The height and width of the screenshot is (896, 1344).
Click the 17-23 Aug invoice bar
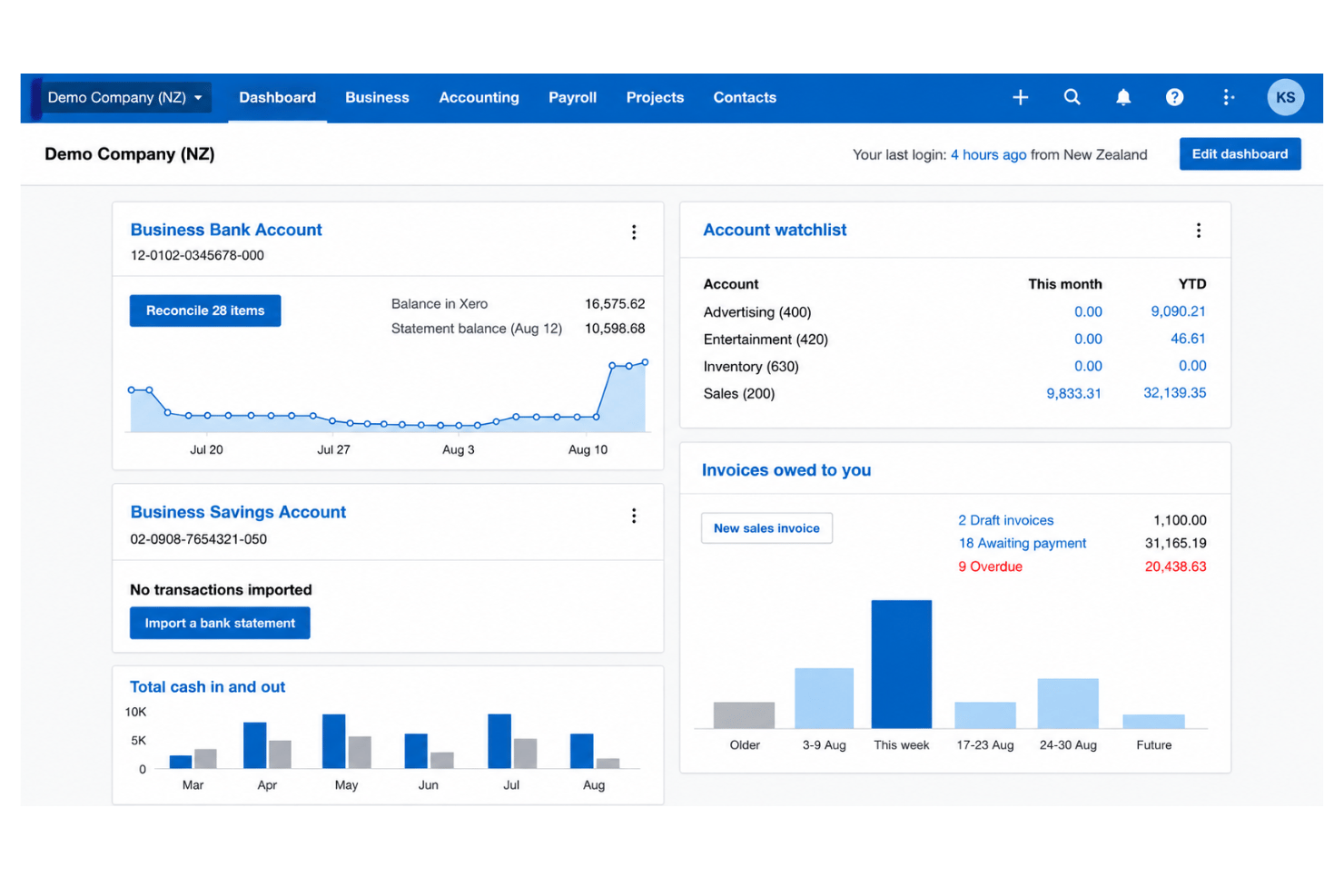(x=985, y=714)
